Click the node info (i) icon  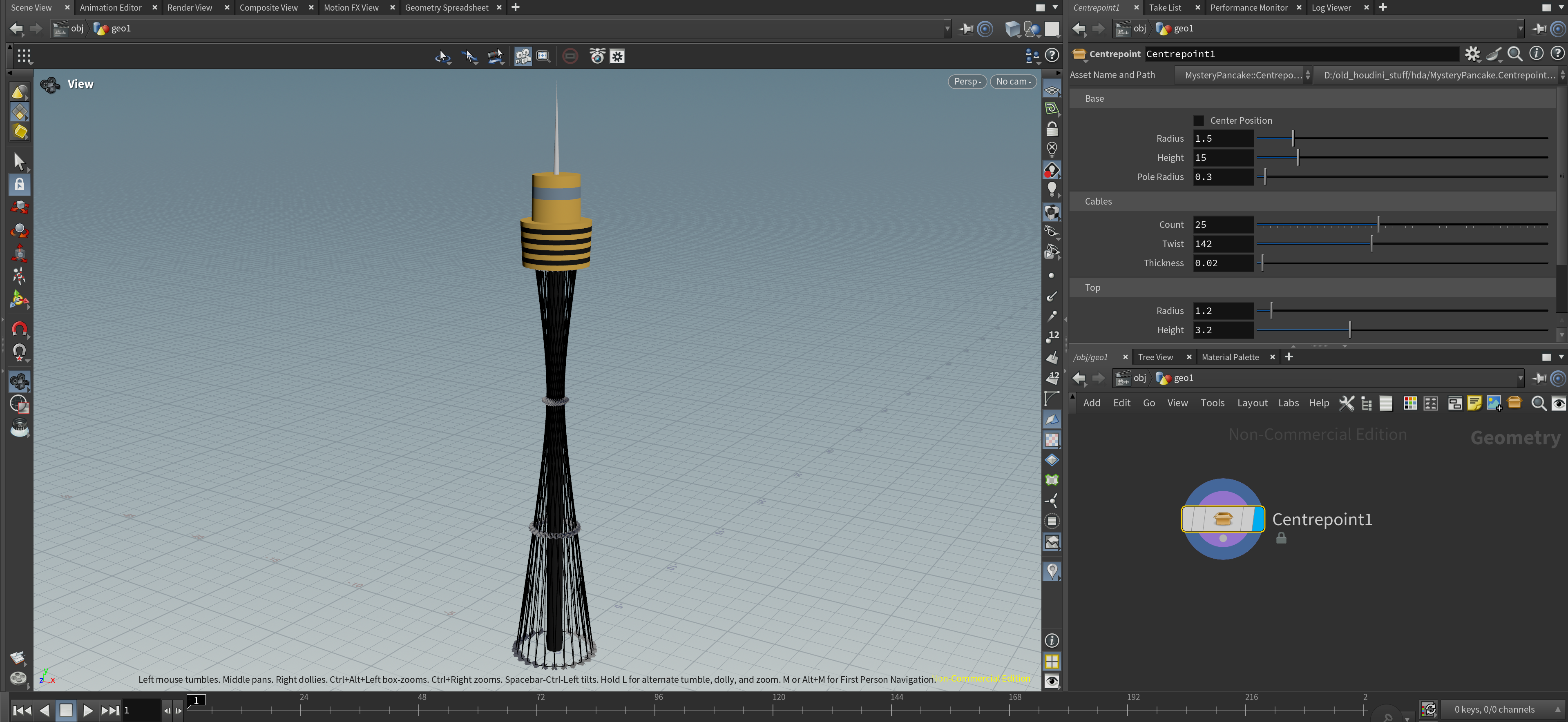coord(1536,54)
